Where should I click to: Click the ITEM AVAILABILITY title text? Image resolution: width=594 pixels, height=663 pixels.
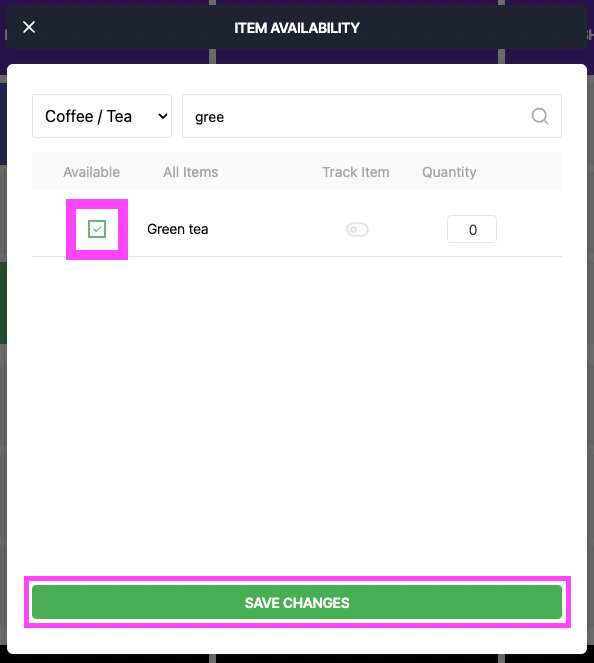(297, 28)
